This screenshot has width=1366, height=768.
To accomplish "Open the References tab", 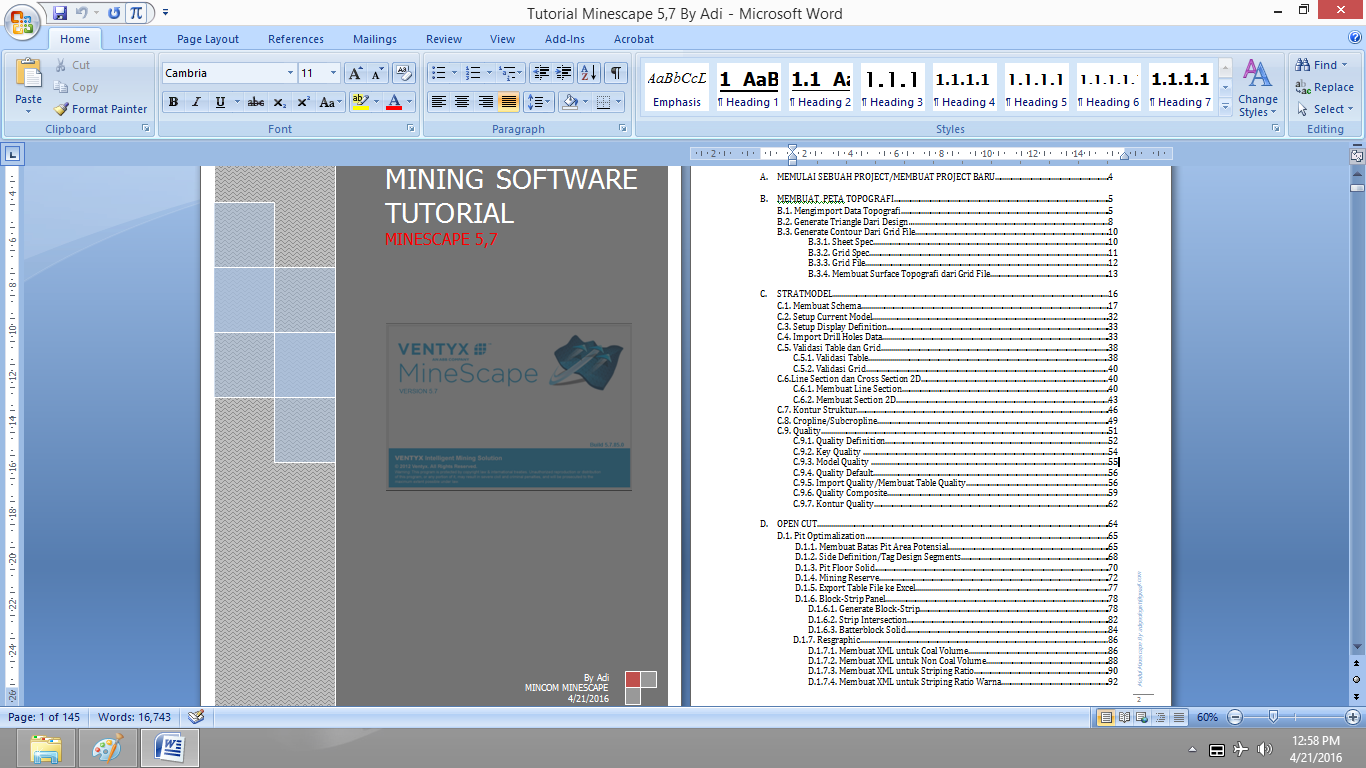I will click(x=296, y=39).
